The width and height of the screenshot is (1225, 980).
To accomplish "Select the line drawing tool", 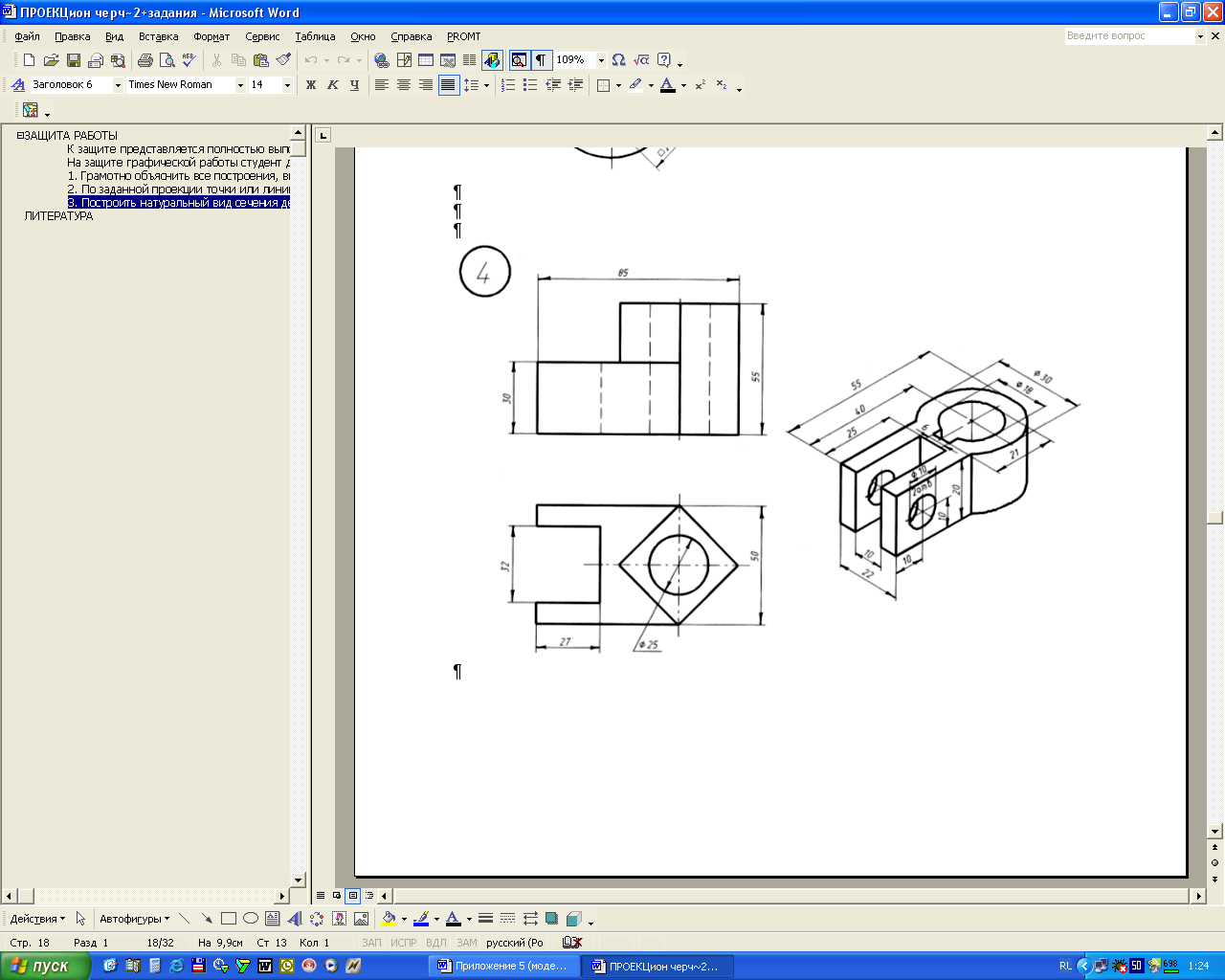I will pyautogui.click(x=185, y=919).
